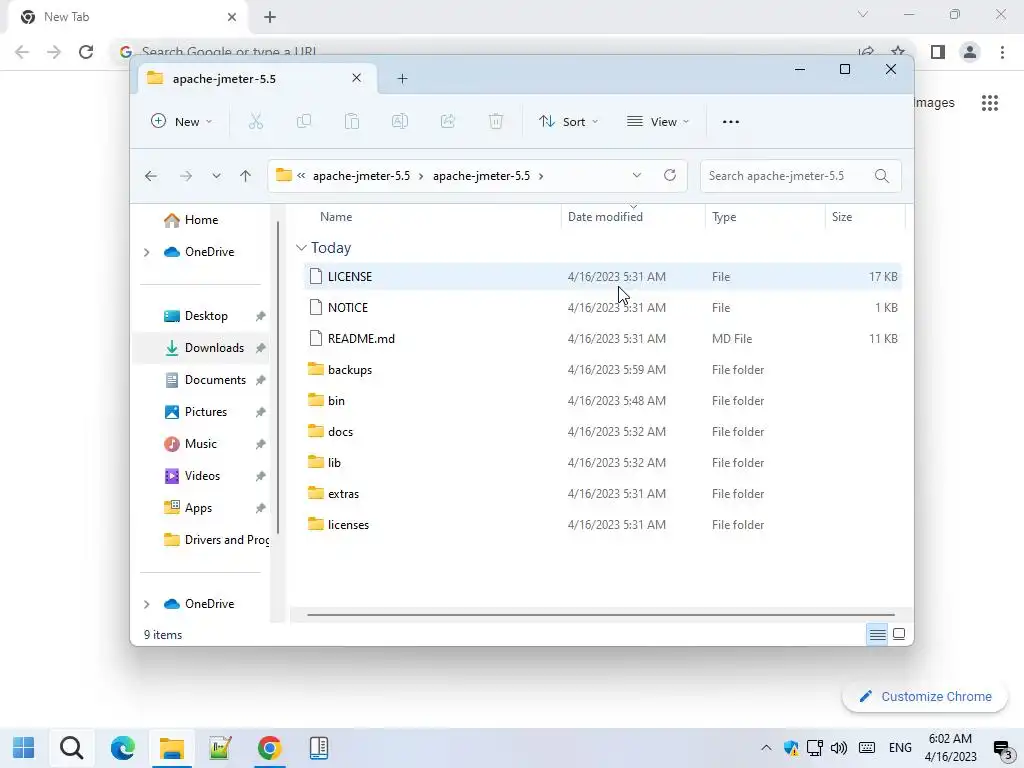Screen dimensions: 1024x768
Task: Open Windows Start menu
Action: click(24, 748)
